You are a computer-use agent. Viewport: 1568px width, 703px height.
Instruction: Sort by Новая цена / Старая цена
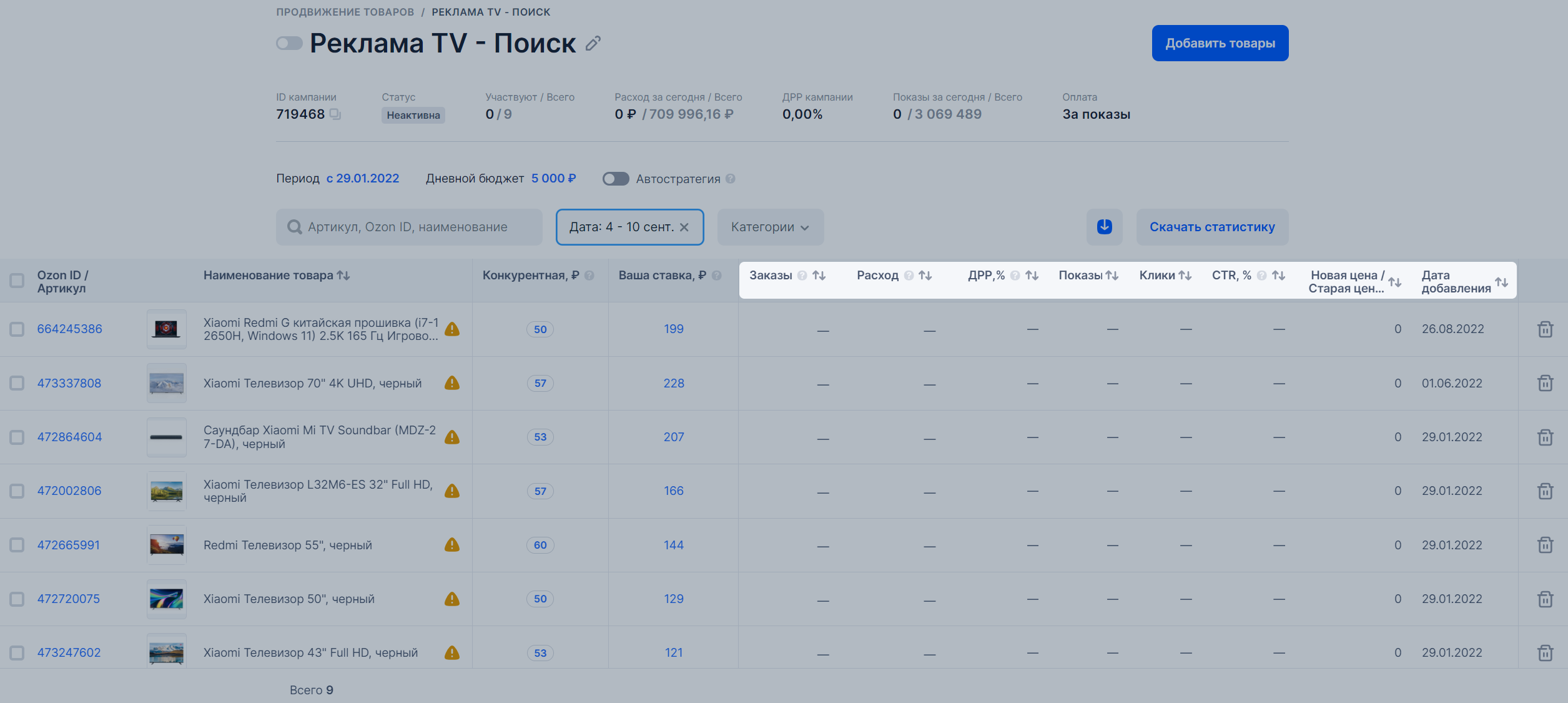[x=1395, y=282]
